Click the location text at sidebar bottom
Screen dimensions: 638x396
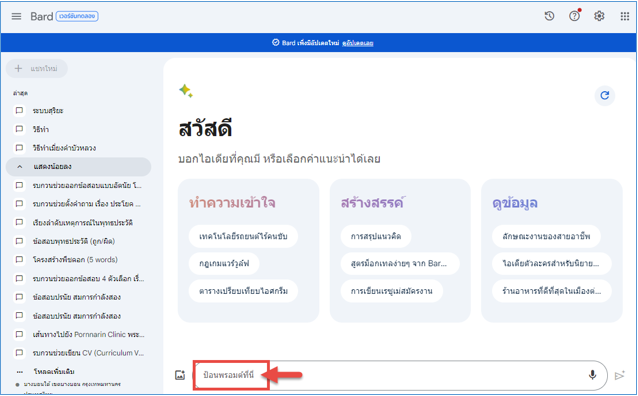(72, 384)
